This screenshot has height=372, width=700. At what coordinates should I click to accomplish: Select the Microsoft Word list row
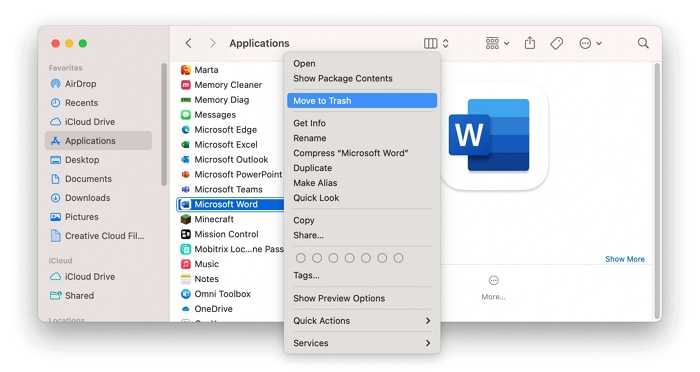[230, 204]
